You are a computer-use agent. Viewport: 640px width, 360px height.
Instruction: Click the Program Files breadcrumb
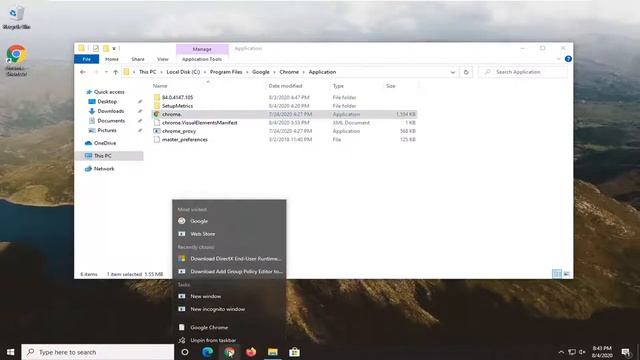(226, 72)
